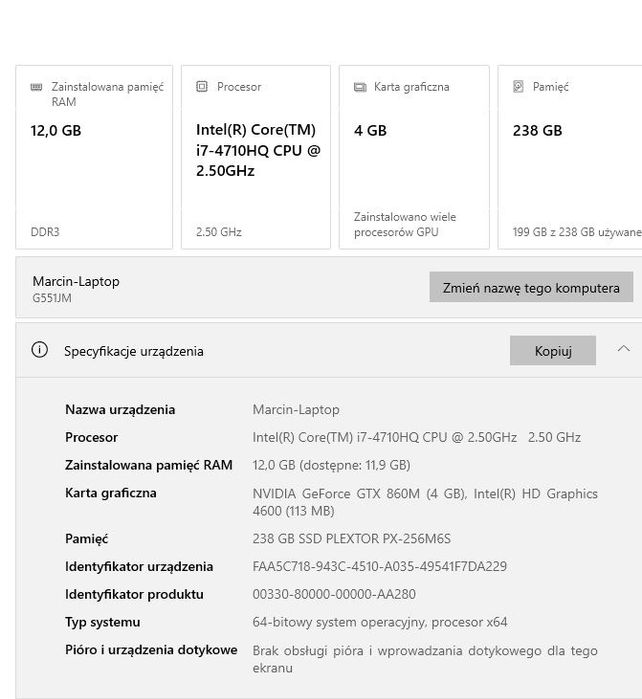
Task: Click the 238 GB SSD PLEXTOR value
Action: coord(351,538)
